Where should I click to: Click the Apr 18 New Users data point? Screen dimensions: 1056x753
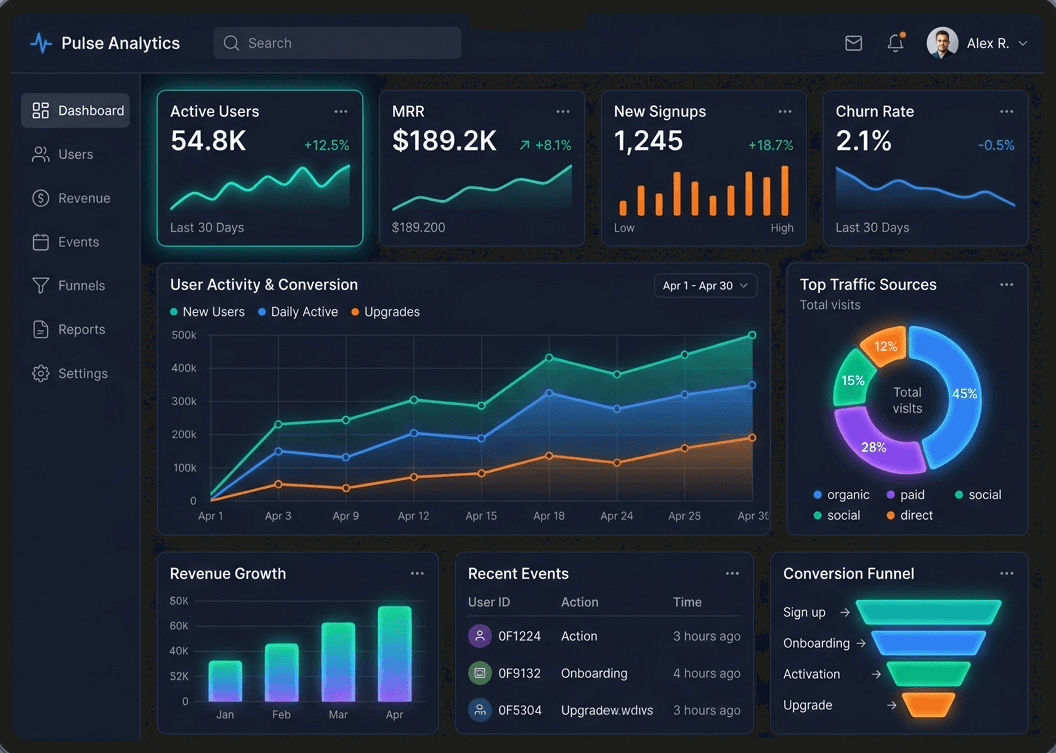[x=549, y=358]
